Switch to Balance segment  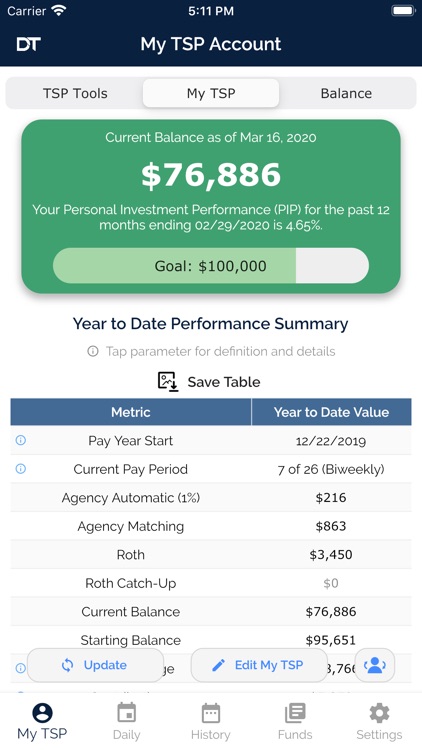(x=346, y=93)
